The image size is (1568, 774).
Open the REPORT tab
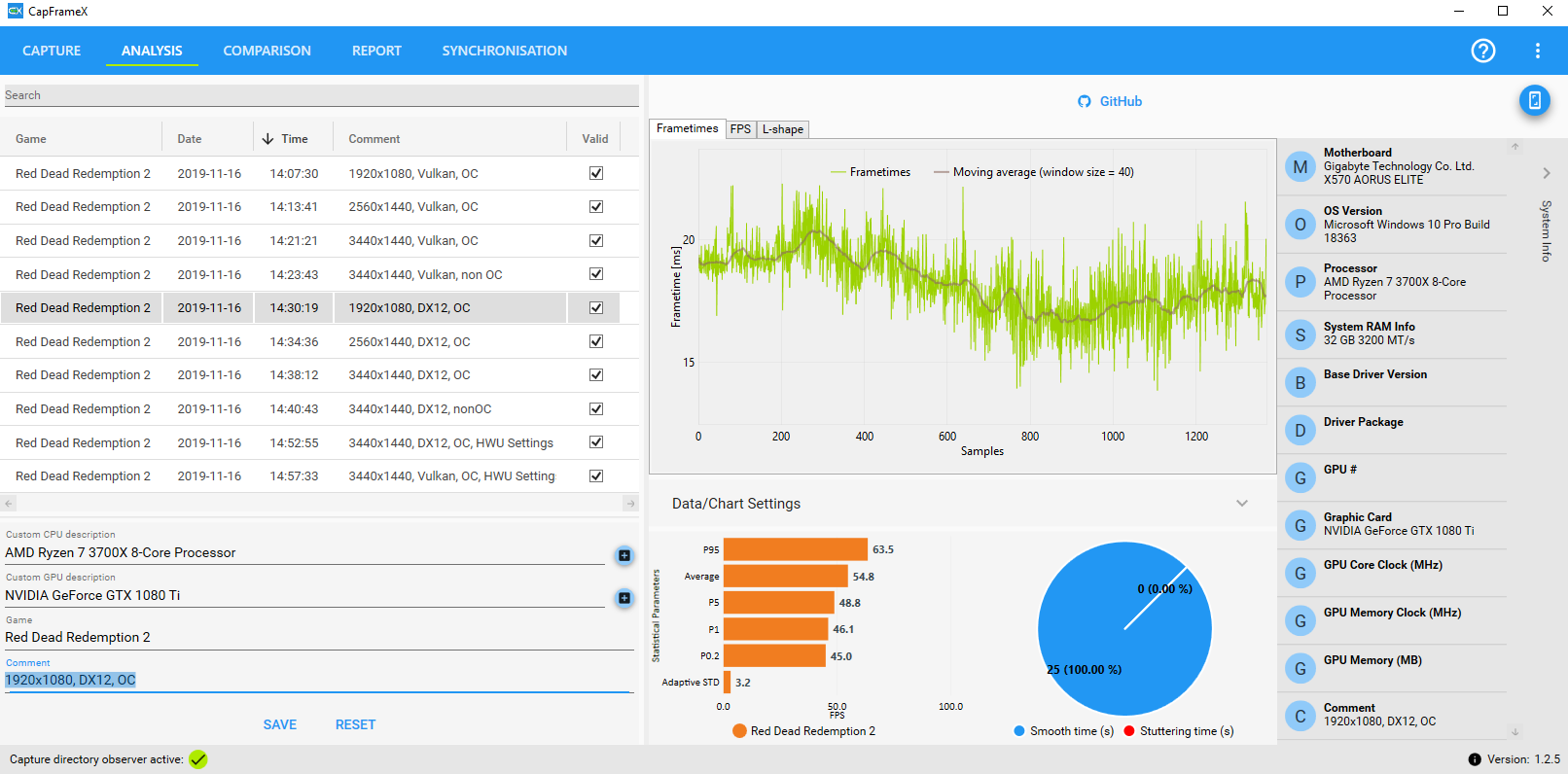pyautogui.click(x=376, y=51)
